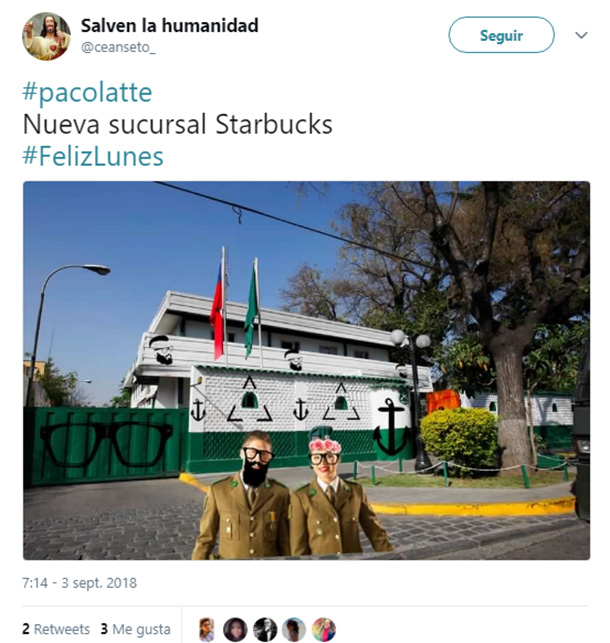610x643 pixels.
Task: Open the 7:14 - 3 sept. 2018 timestamp
Action: 80,583
